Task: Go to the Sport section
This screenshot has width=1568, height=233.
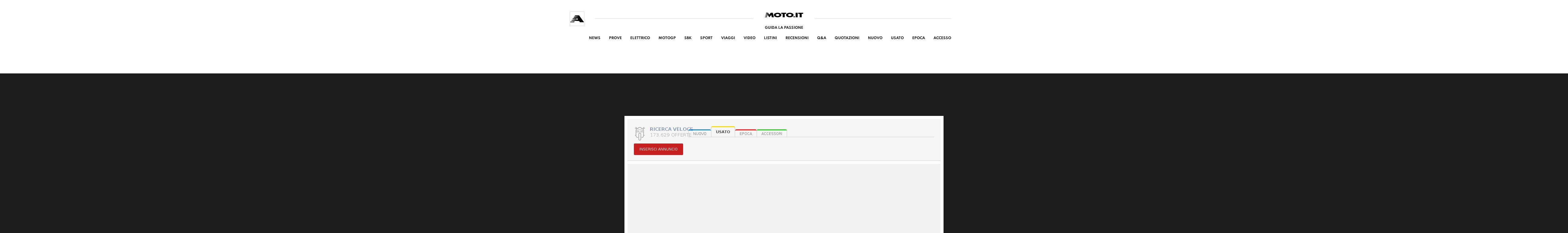Action: click(706, 38)
